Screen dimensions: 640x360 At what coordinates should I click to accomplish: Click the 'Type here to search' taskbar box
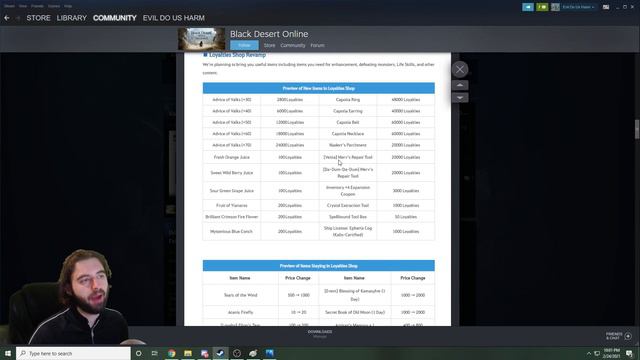coord(73,353)
